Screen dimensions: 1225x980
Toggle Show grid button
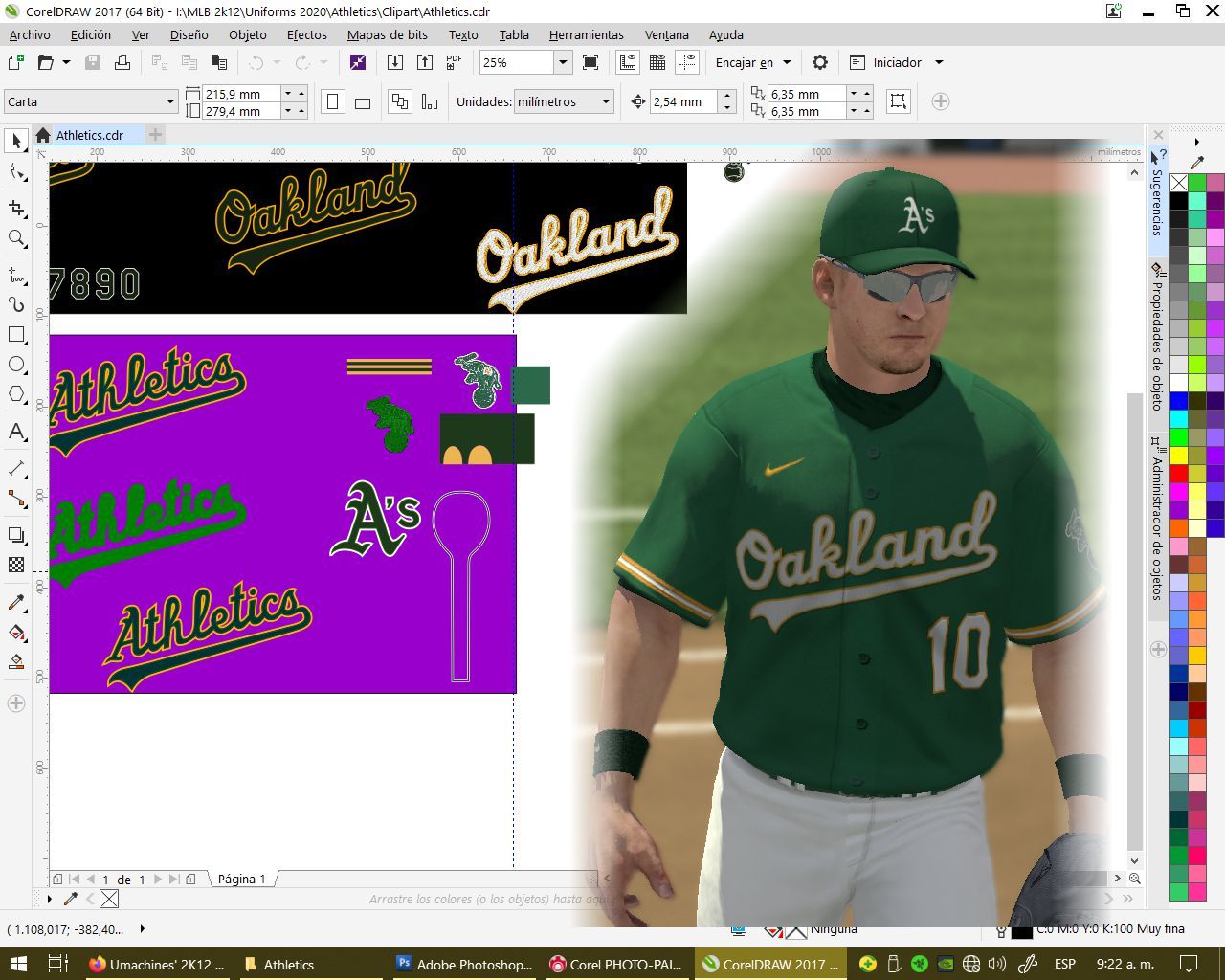[657, 62]
